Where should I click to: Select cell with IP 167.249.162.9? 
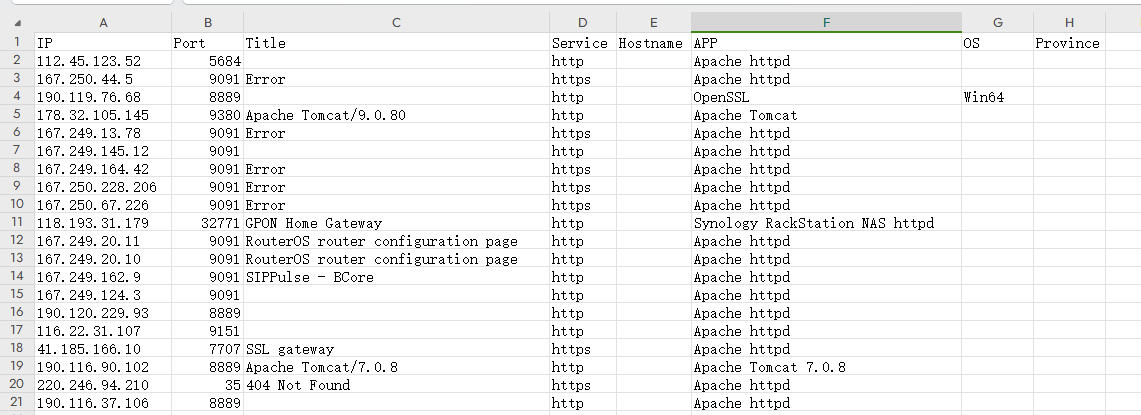click(x=103, y=277)
